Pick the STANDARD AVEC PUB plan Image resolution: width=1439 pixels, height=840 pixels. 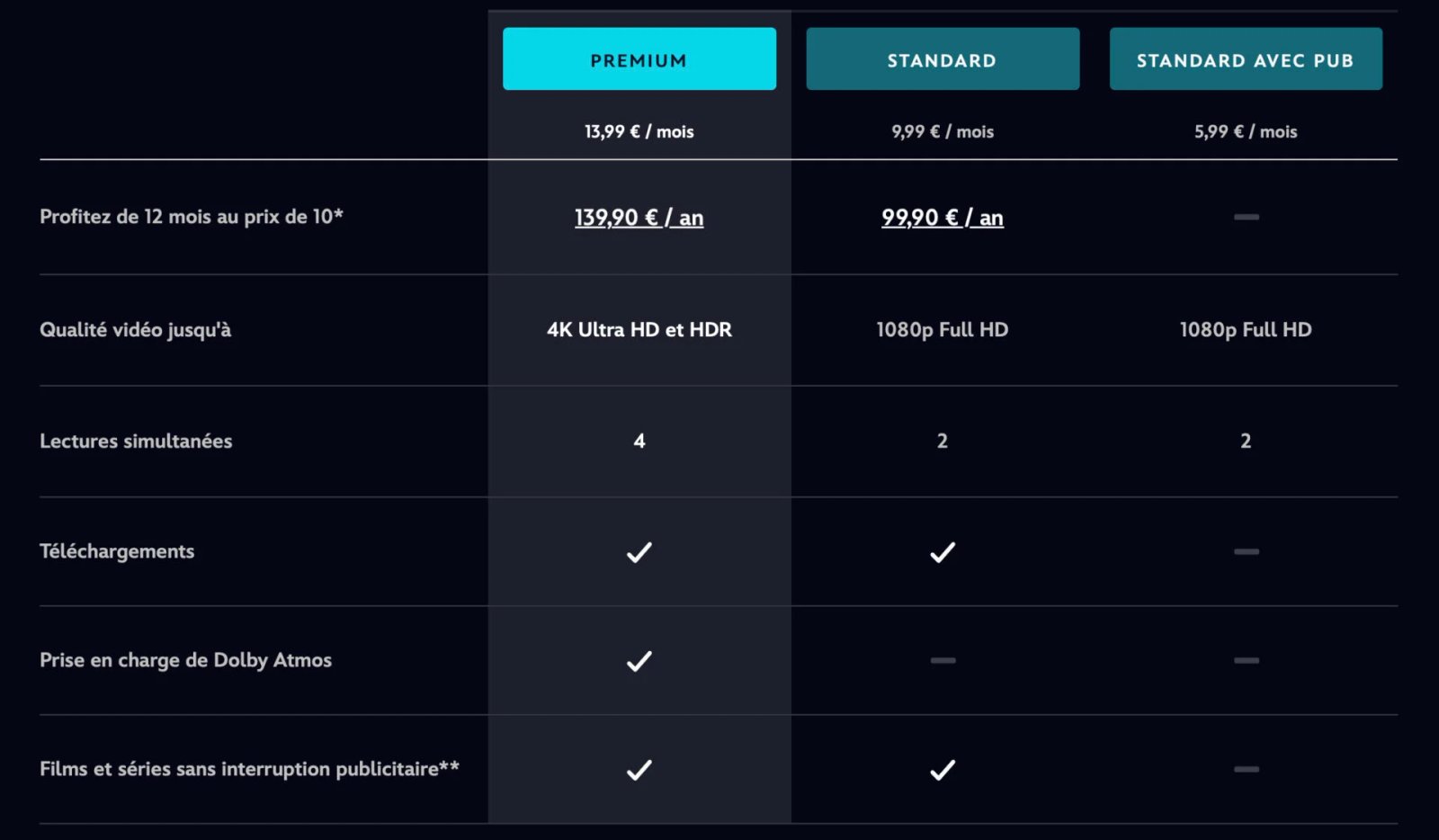(x=1245, y=59)
